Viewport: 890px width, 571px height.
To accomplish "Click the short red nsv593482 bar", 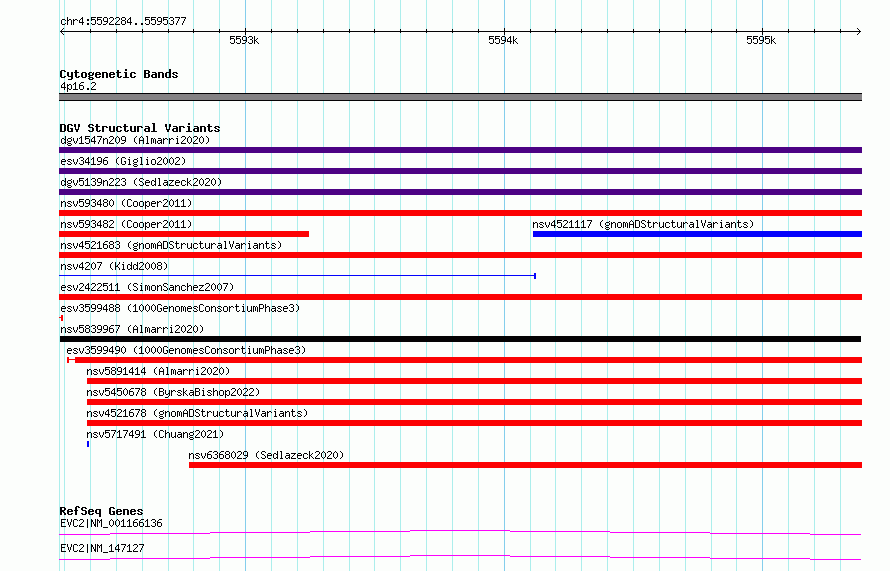I will [184, 234].
